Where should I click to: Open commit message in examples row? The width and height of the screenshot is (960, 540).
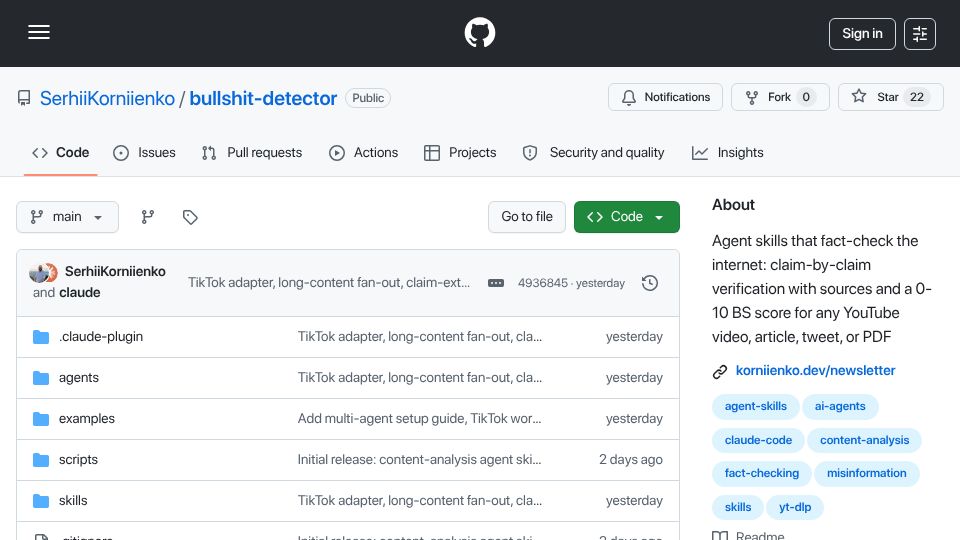(x=419, y=419)
